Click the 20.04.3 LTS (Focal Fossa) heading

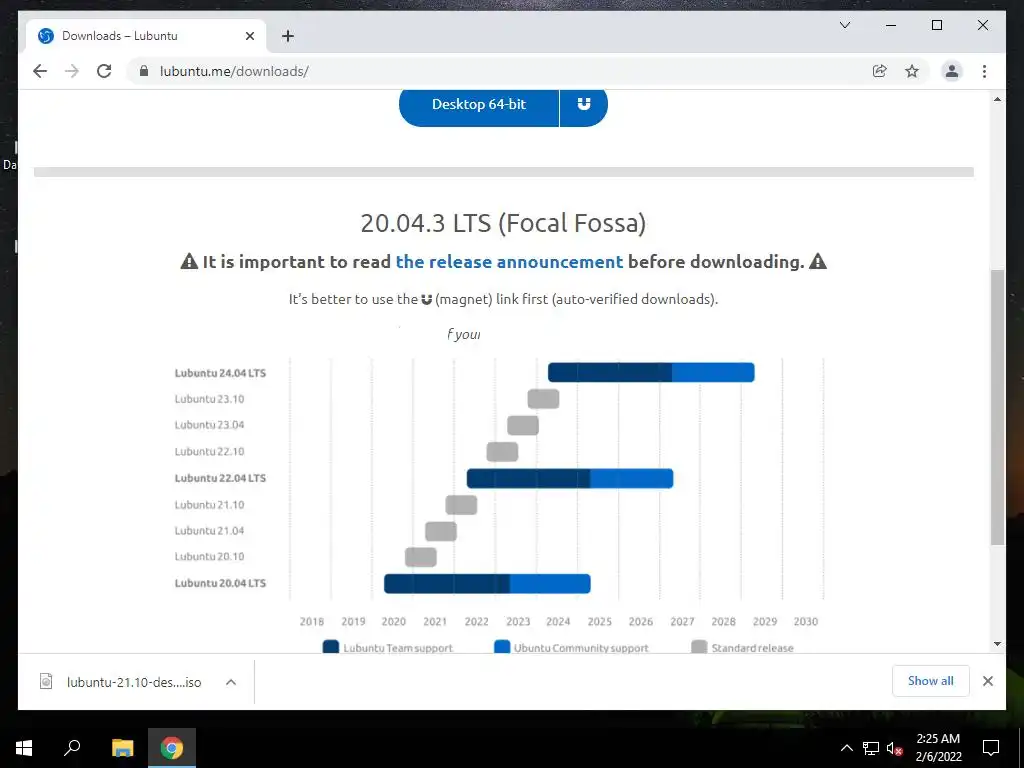(504, 223)
